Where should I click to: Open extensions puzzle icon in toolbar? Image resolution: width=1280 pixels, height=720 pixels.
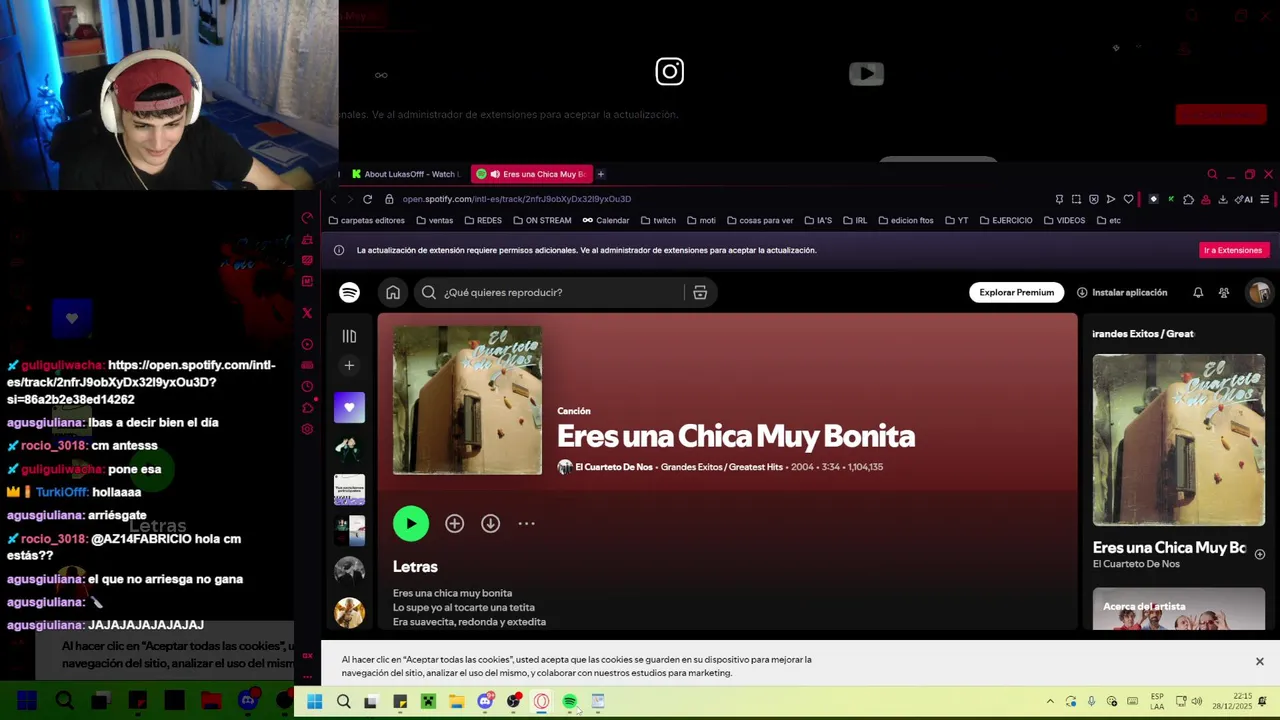(1188, 199)
